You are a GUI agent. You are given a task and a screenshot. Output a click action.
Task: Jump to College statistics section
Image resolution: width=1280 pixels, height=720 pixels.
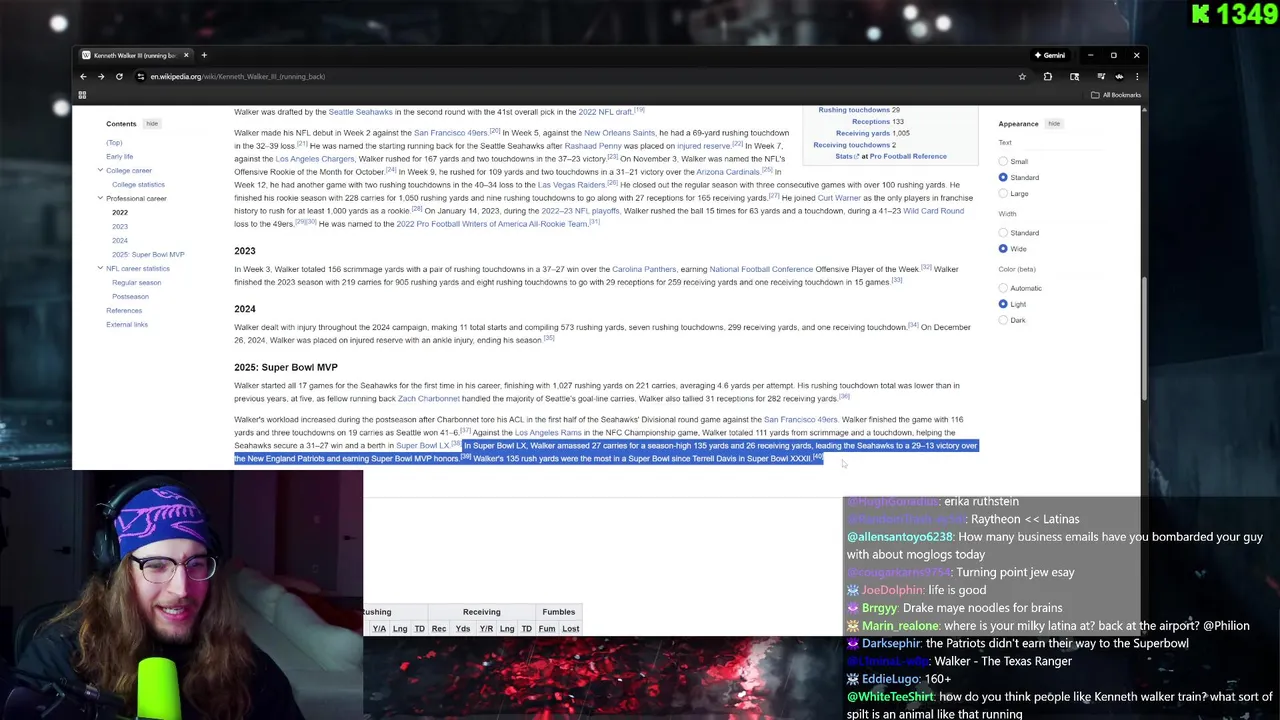click(x=138, y=185)
